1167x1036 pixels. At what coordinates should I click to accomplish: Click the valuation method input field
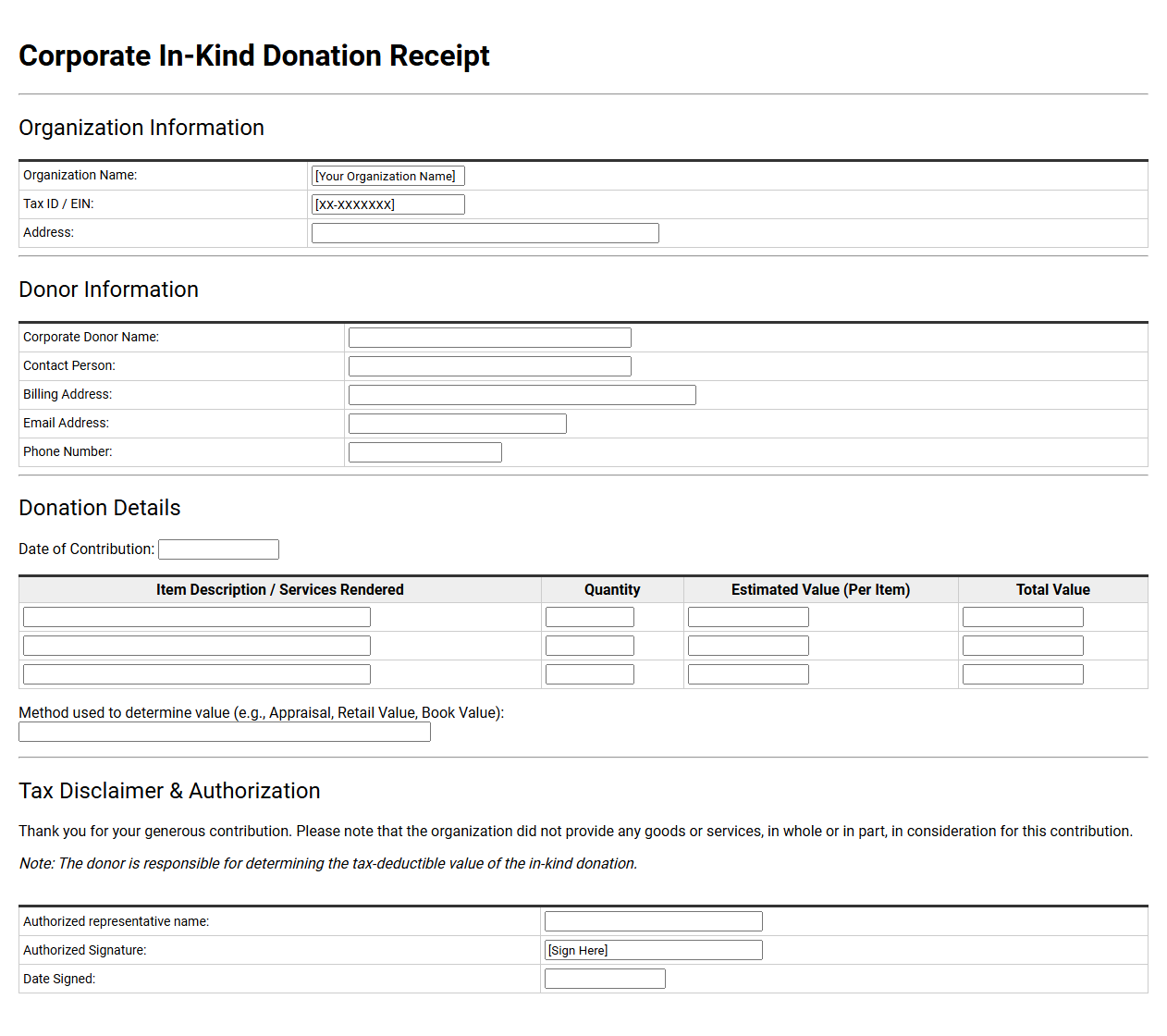point(225,732)
